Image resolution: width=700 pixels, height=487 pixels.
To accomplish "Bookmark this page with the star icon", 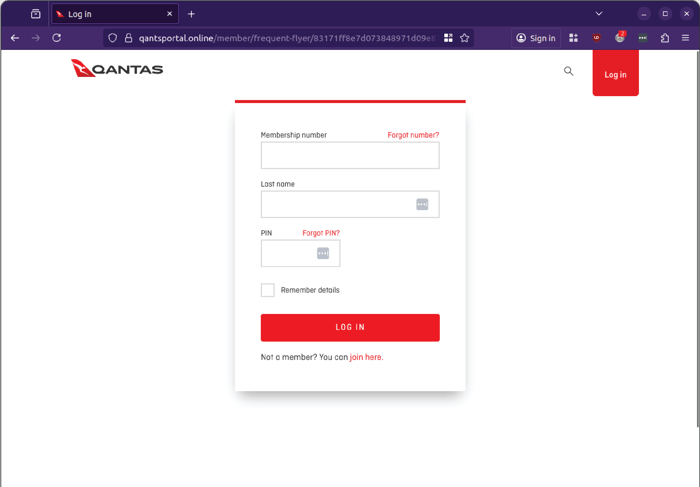I will click(x=465, y=38).
